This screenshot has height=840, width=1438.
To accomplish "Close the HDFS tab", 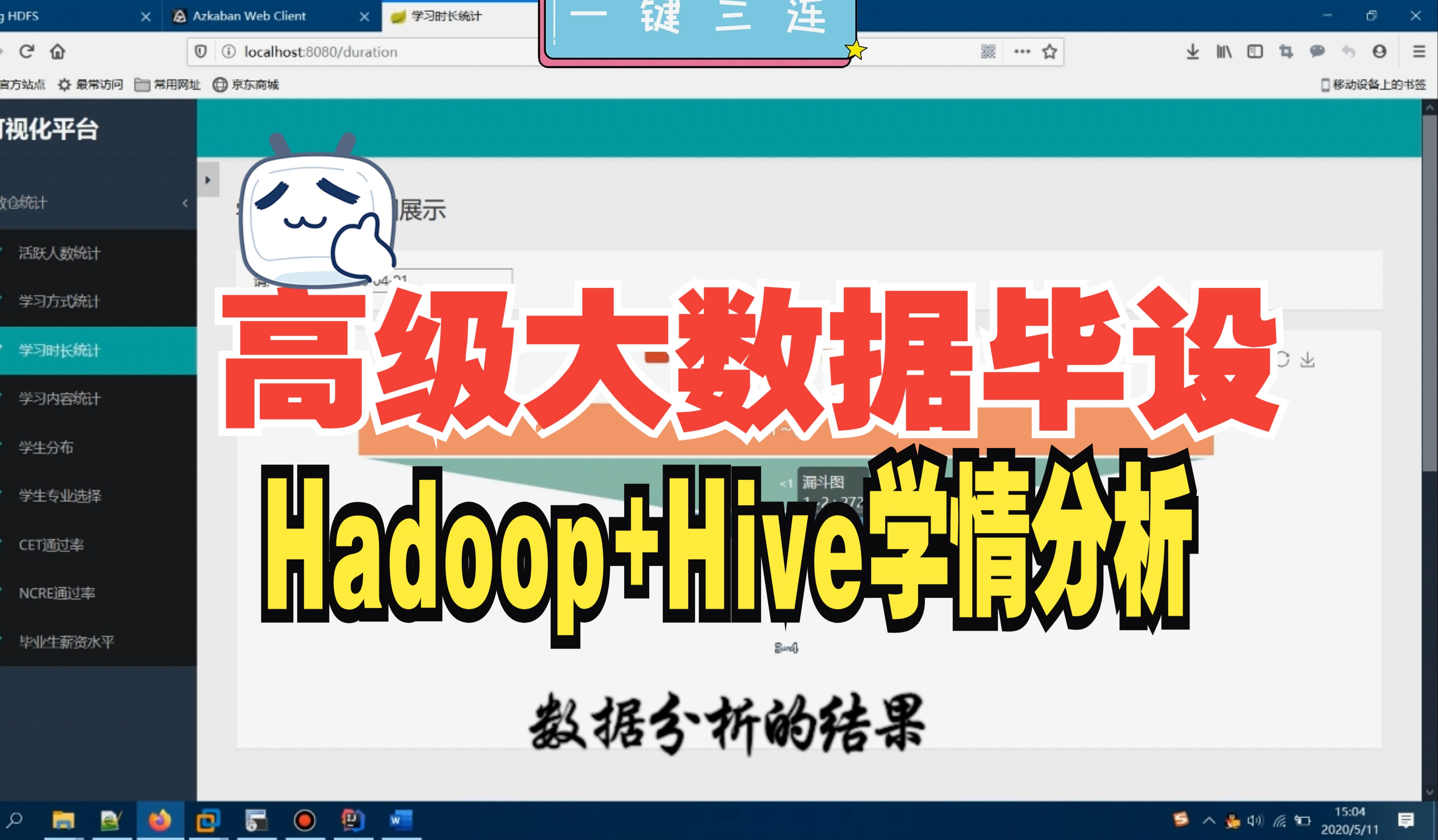I will 146,17.
